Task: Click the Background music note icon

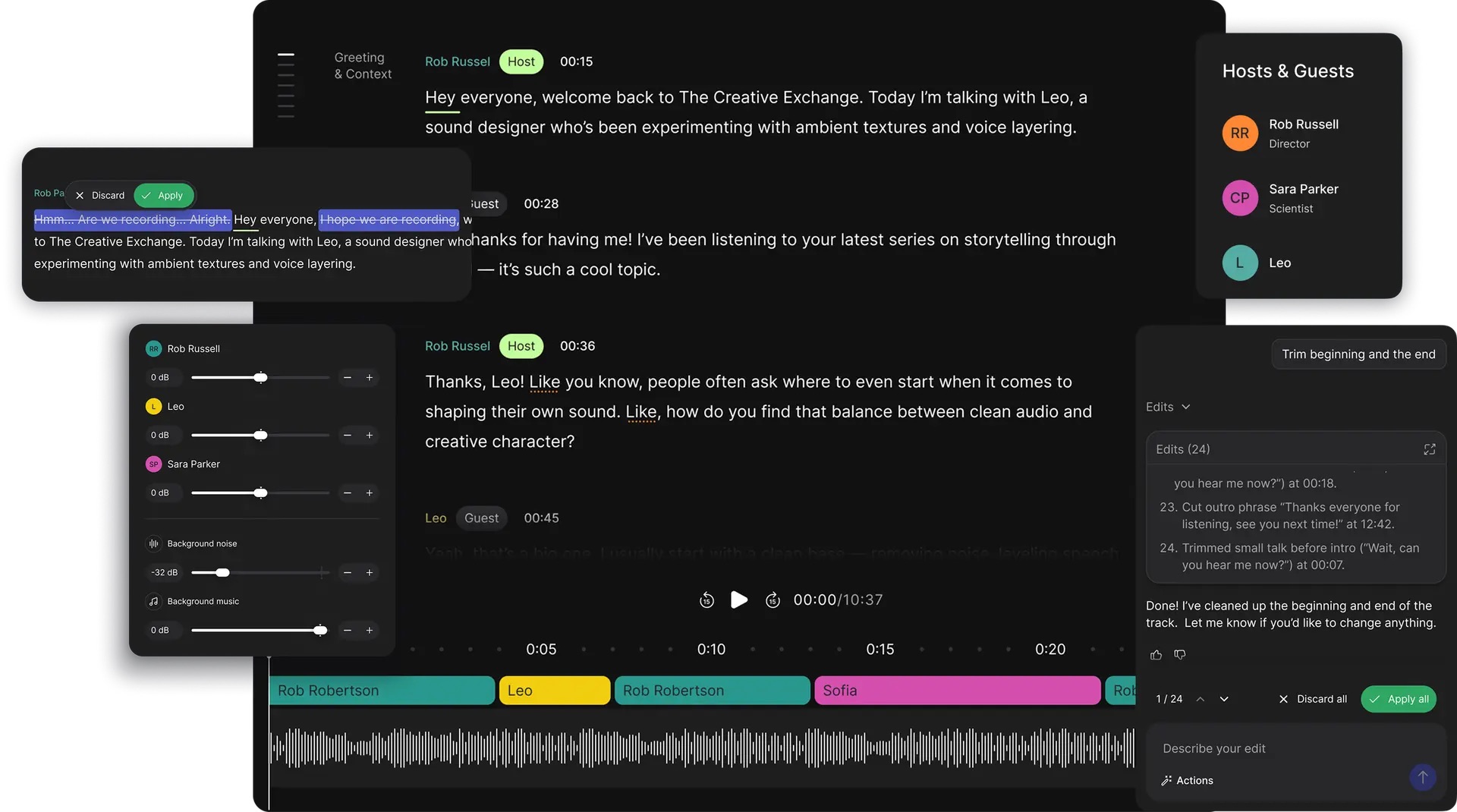Action: [x=154, y=602]
